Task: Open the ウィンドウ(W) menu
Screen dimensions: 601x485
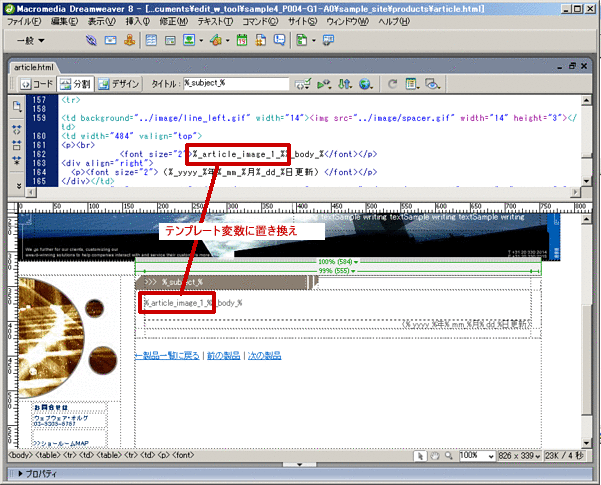Action: click(x=348, y=21)
